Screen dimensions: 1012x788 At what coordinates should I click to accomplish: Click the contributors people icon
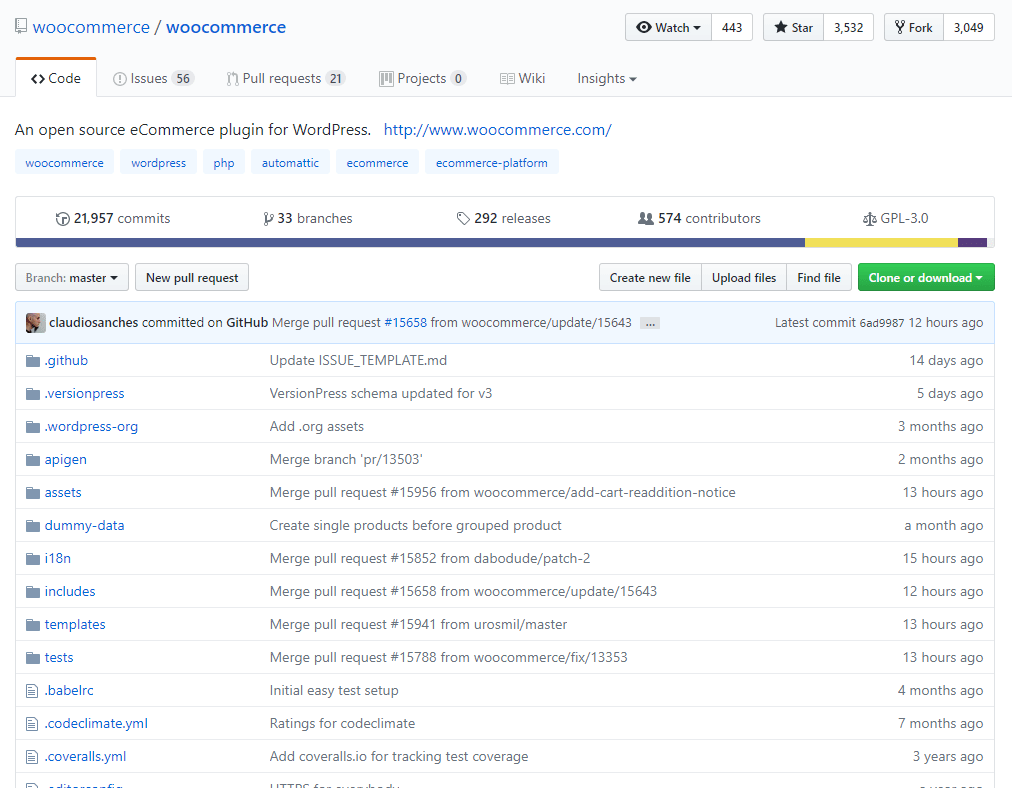(645, 219)
